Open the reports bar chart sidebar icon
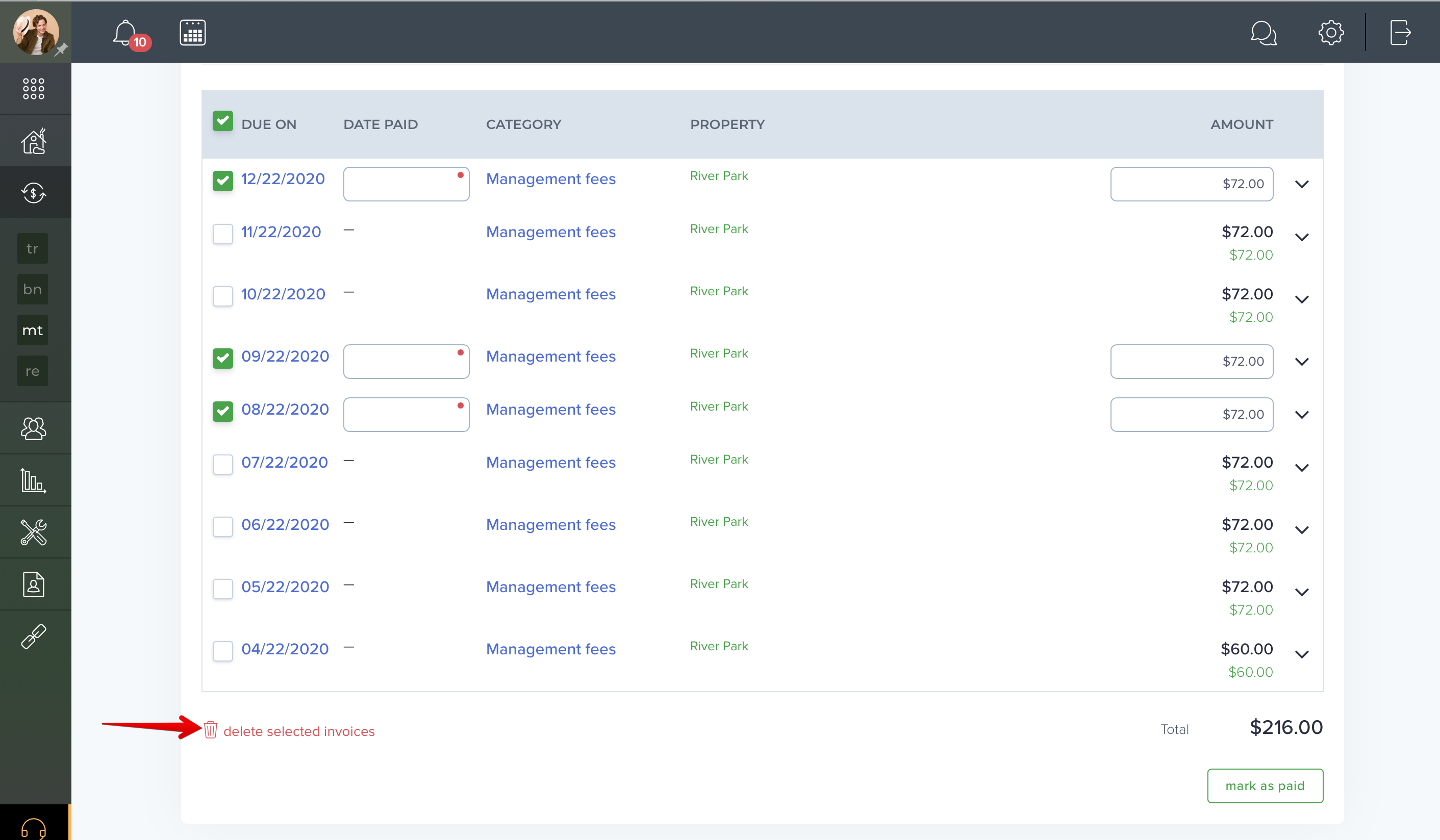The height and width of the screenshot is (840, 1440). (34, 480)
